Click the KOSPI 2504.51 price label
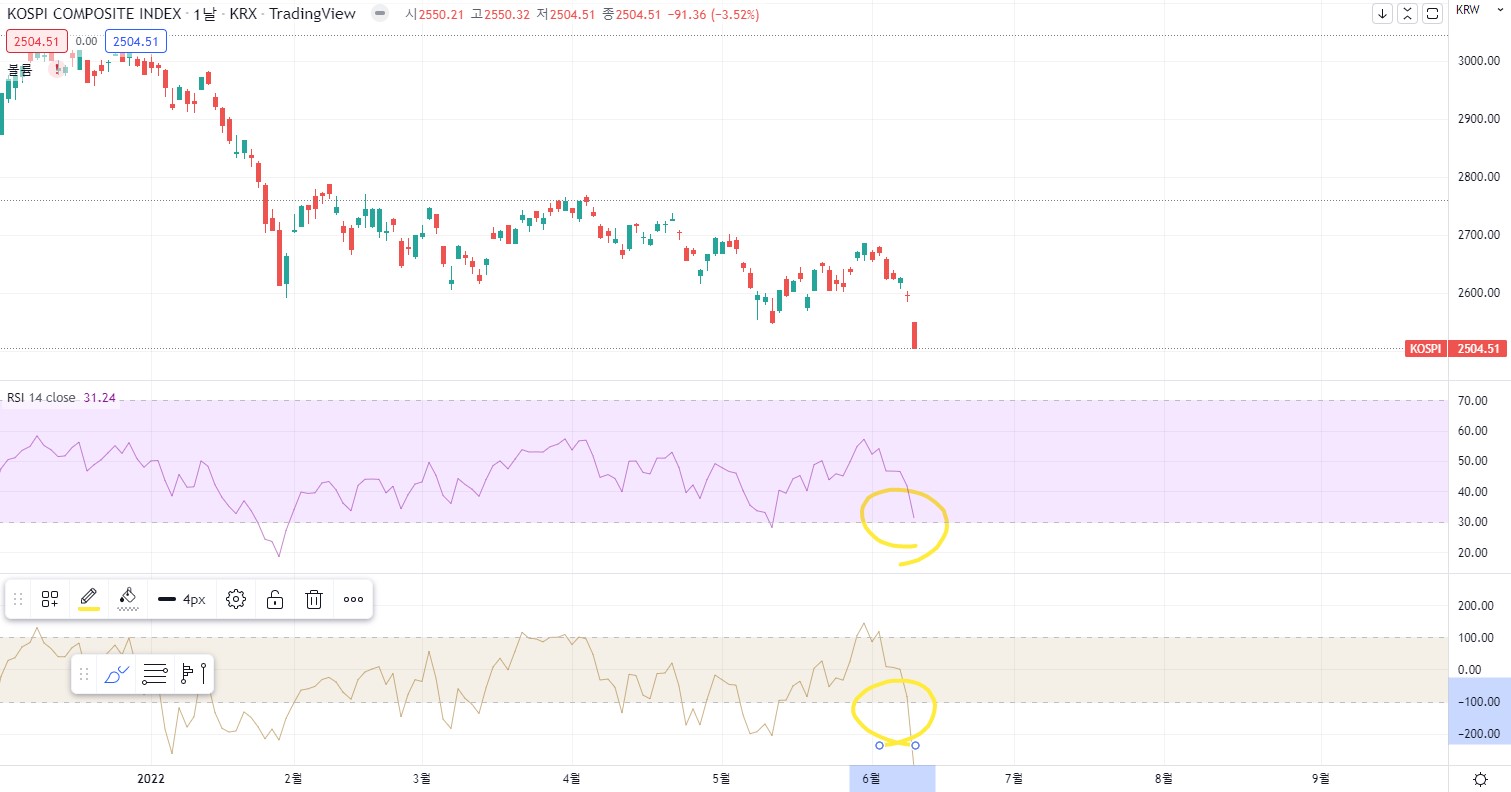The image size is (1511, 792). [1455, 349]
